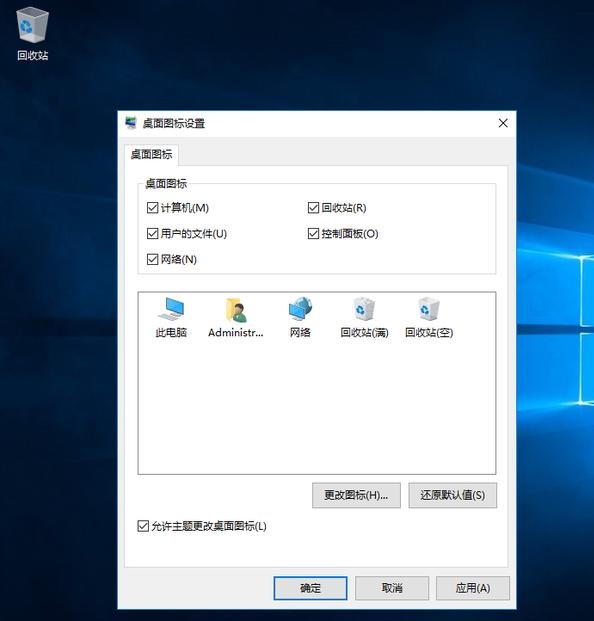
Task: Uncheck the 回收站(R) checkbox
Action: tap(313, 208)
